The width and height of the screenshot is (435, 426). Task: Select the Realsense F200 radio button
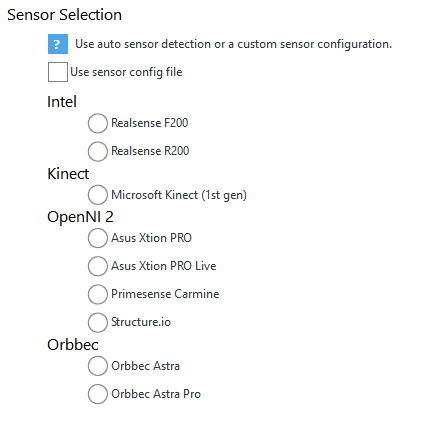(x=98, y=123)
